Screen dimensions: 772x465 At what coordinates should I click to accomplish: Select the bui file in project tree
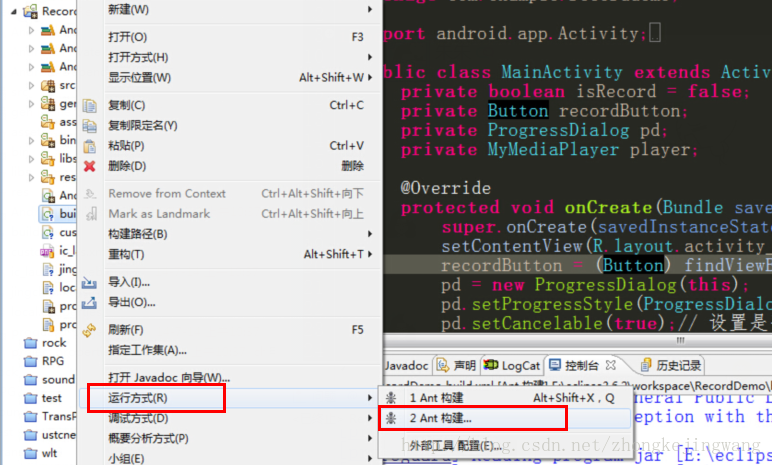(58, 214)
